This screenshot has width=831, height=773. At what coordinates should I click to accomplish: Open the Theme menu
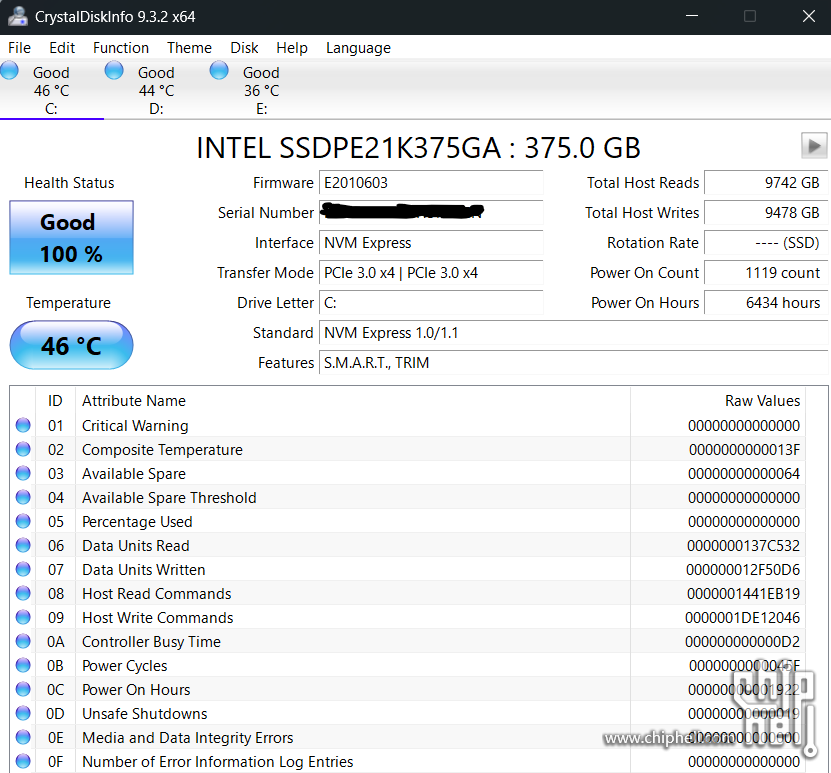189,48
